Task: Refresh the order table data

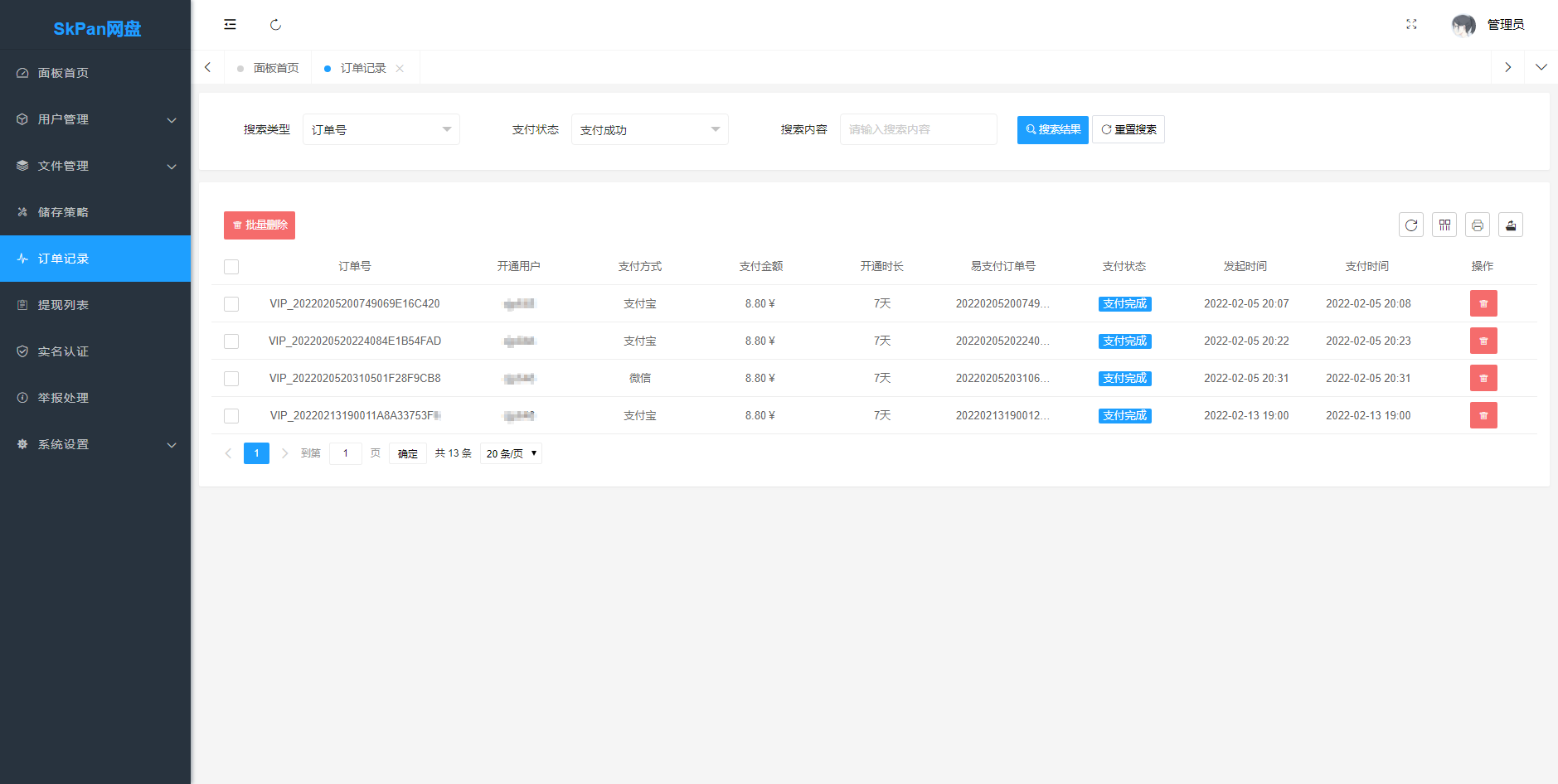Action: (1410, 225)
